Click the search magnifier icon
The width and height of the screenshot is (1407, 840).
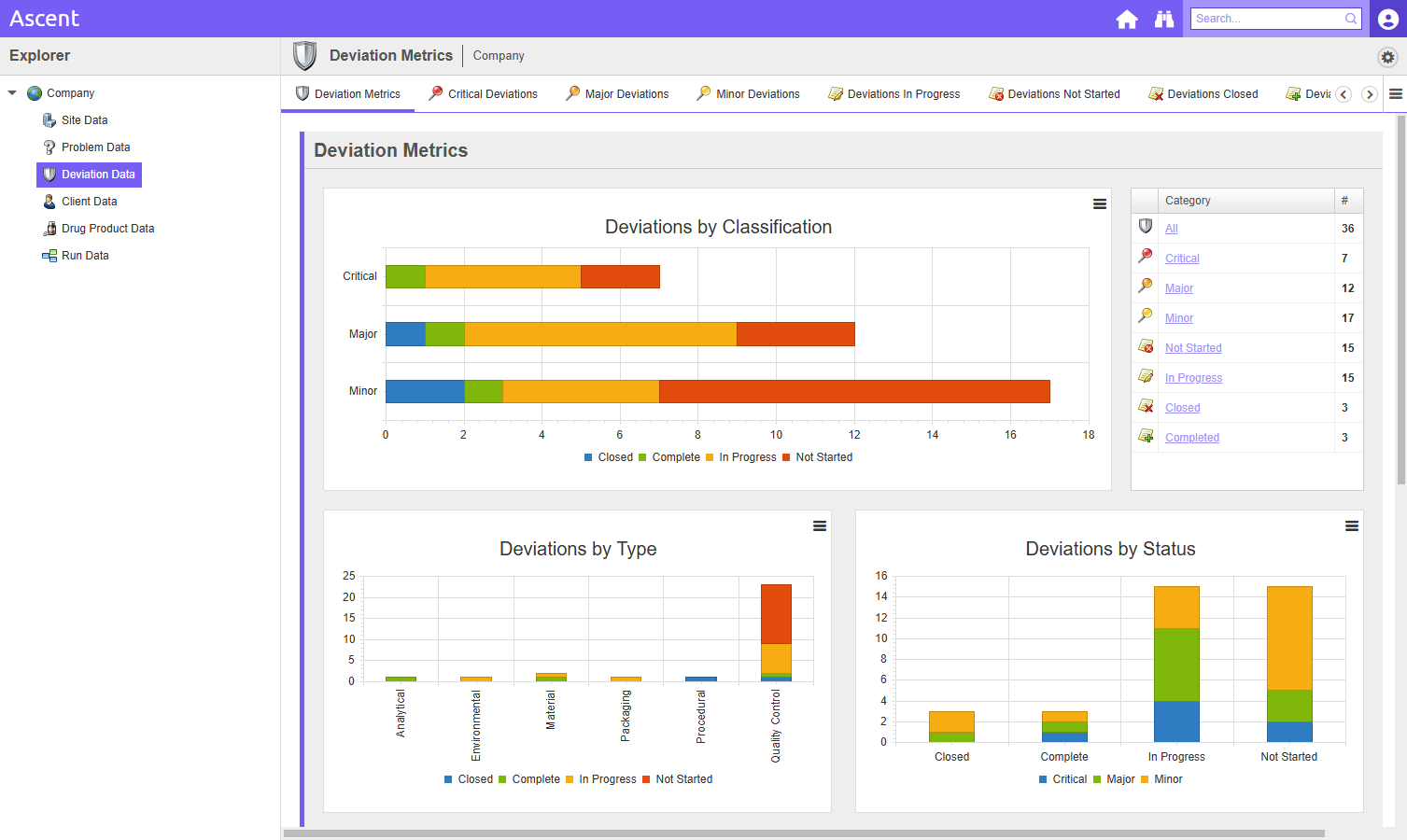pos(1351,19)
